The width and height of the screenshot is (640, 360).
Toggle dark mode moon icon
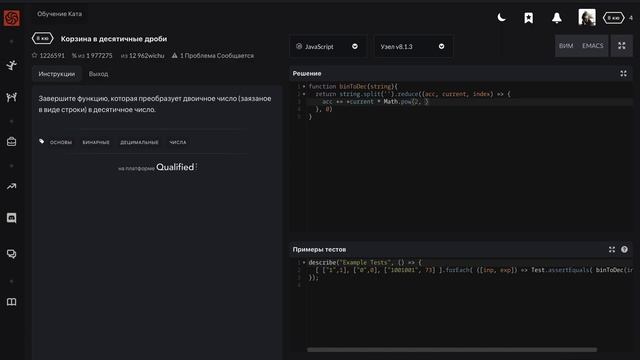(502, 18)
